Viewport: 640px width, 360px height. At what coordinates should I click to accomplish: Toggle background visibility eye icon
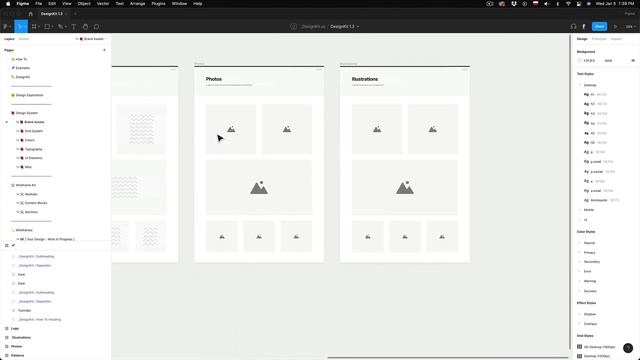(x=633, y=60)
